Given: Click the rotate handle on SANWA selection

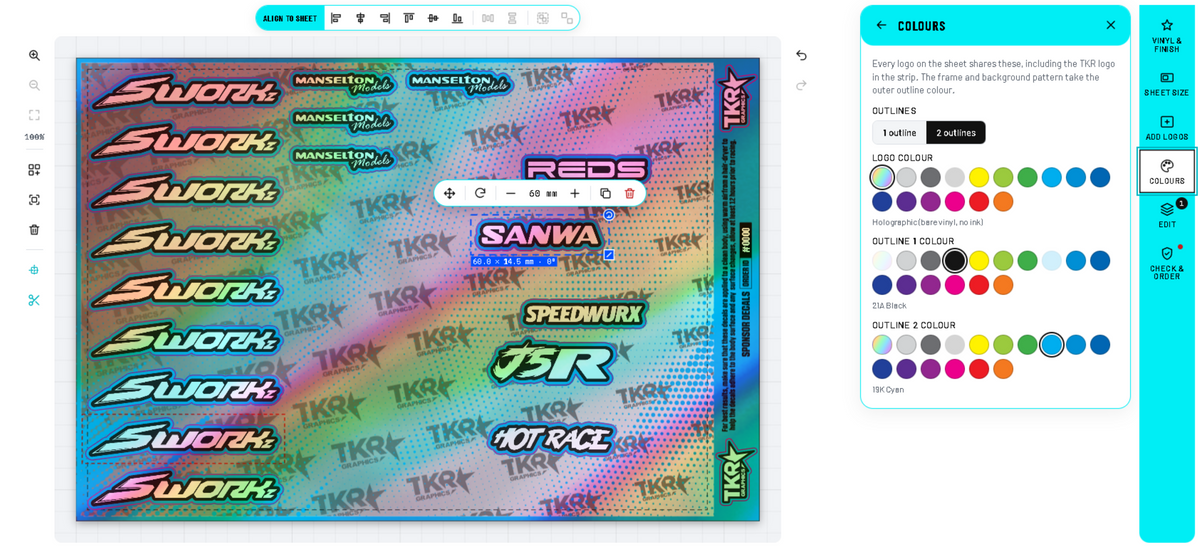Looking at the screenshot, I should pyautogui.click(x=608, y=215).
